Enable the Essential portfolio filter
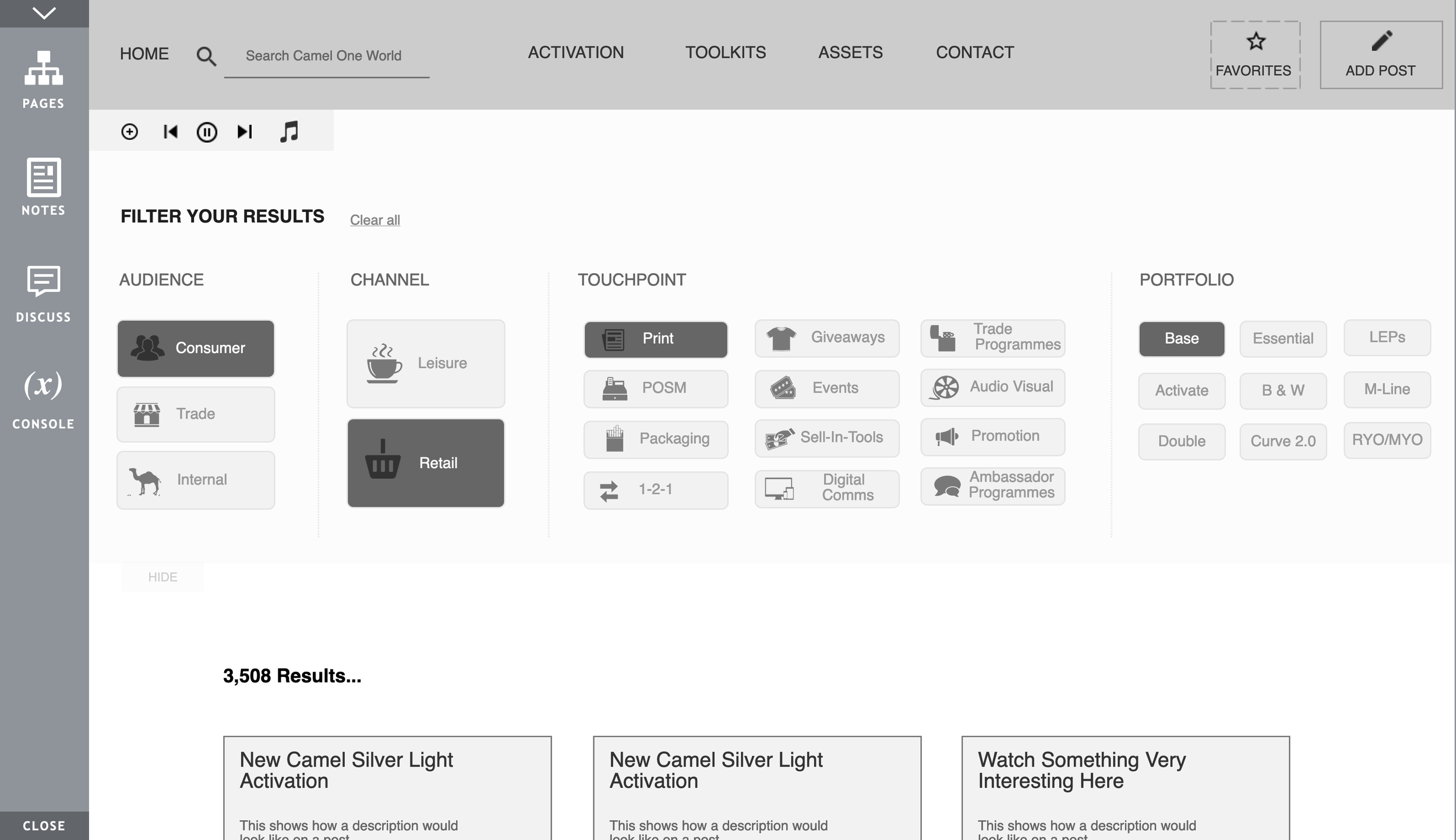1456x840 pixels. click(1282, 338)
